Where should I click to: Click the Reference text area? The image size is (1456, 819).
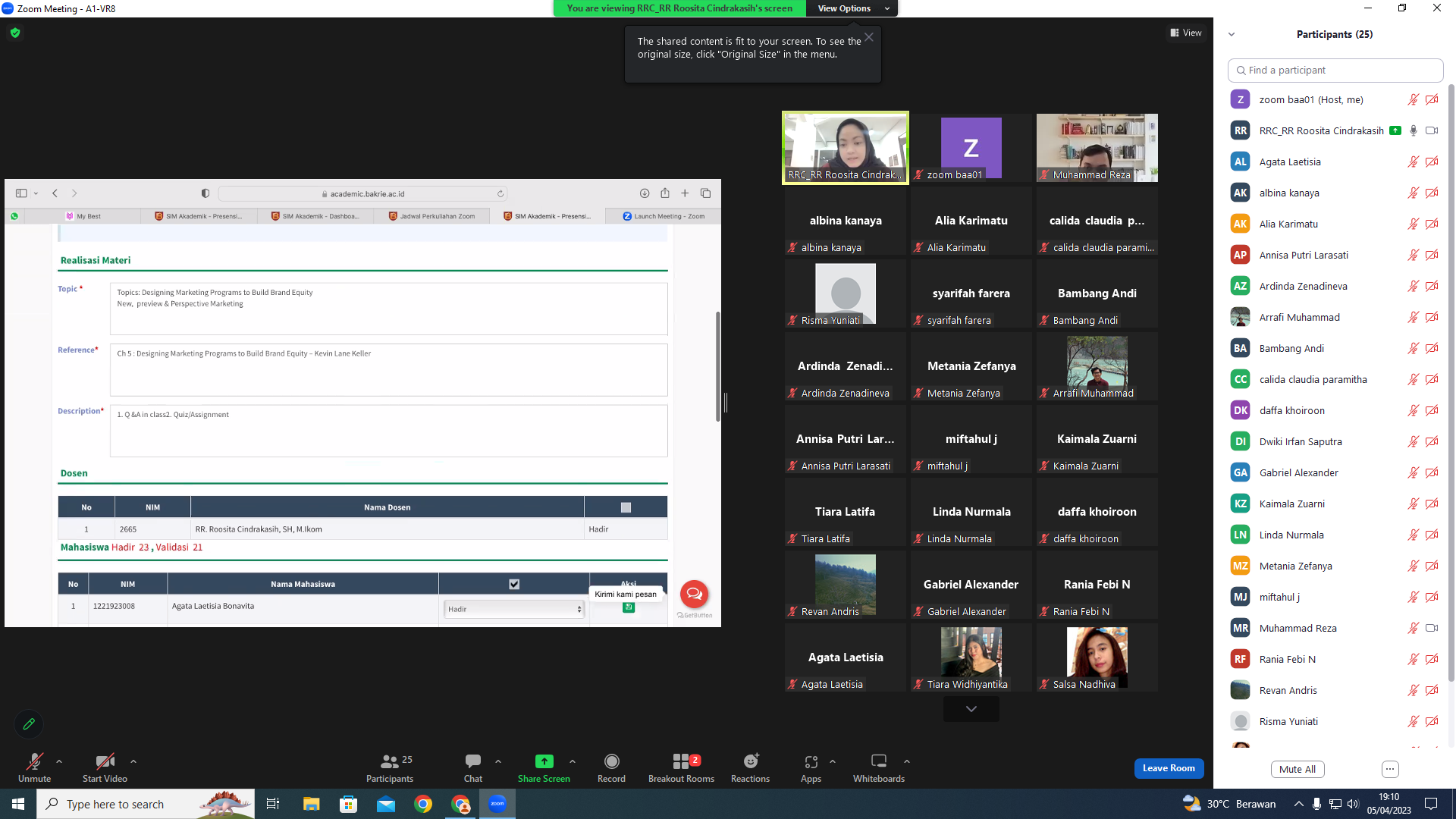tap(388, 370)
